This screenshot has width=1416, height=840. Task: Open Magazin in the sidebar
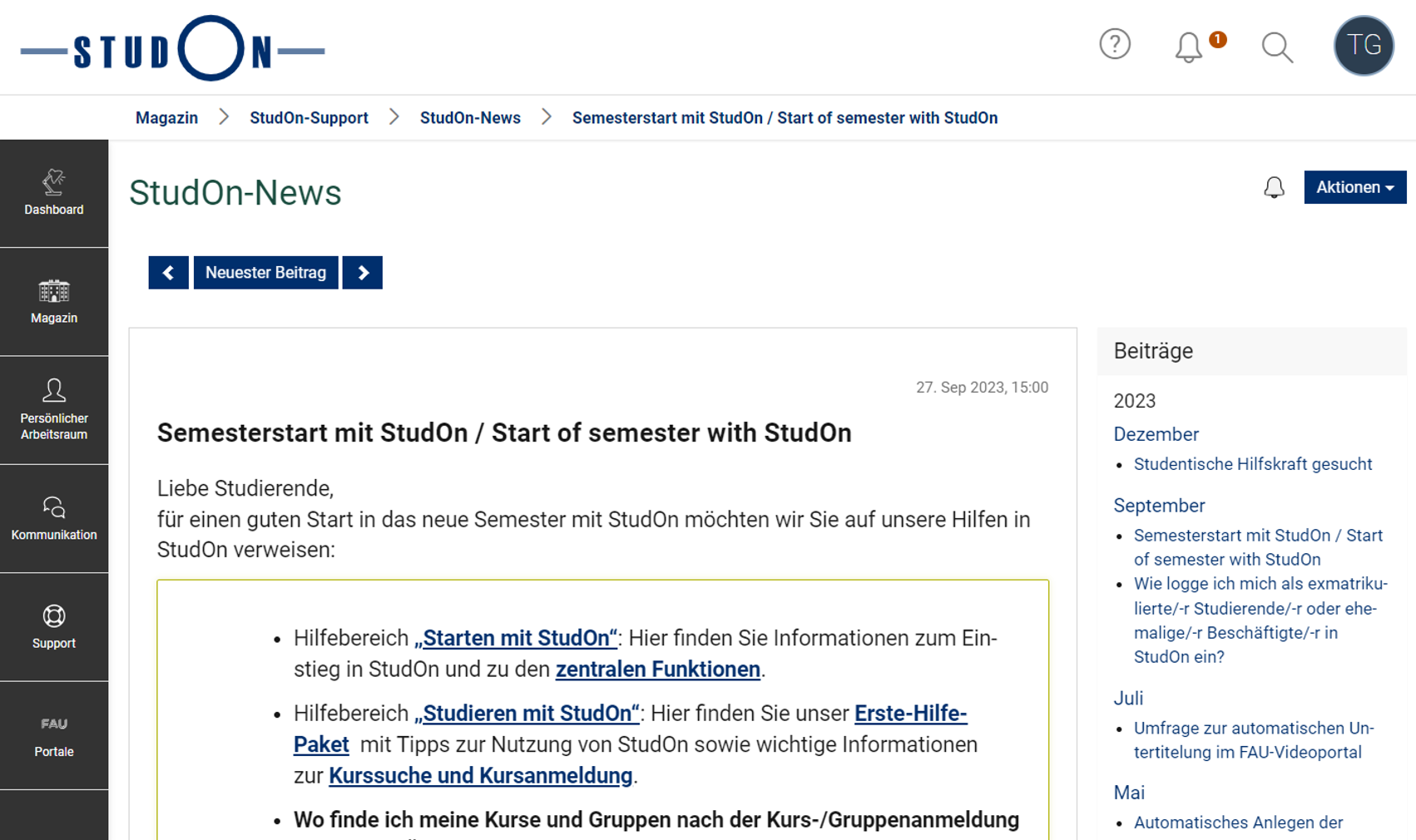pyautogui.click(x=54, y=302)
